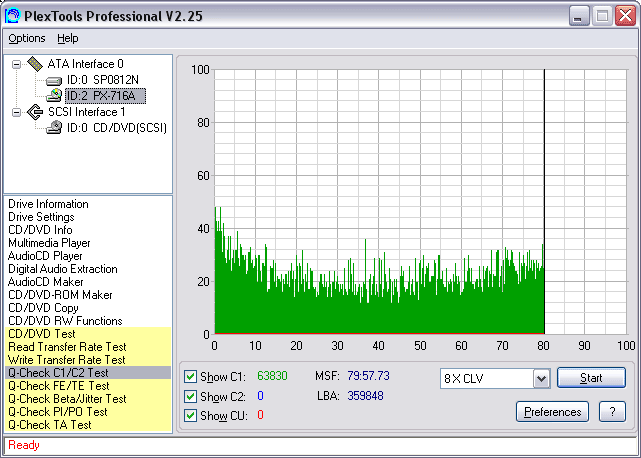Click the CU count value 0
This screenshot has height=458, width=641.
pyautogui.click(x=260, y=415)
